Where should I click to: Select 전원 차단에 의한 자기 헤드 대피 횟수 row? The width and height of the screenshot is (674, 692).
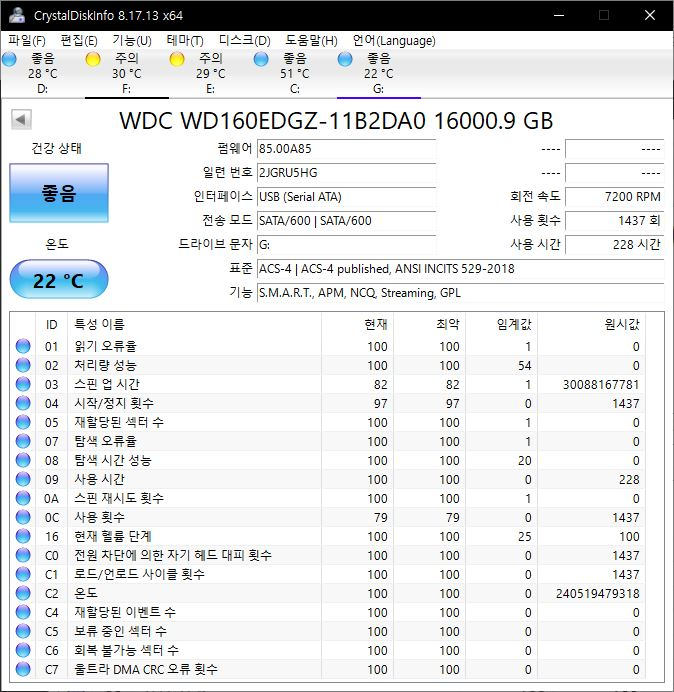point(330,555)
